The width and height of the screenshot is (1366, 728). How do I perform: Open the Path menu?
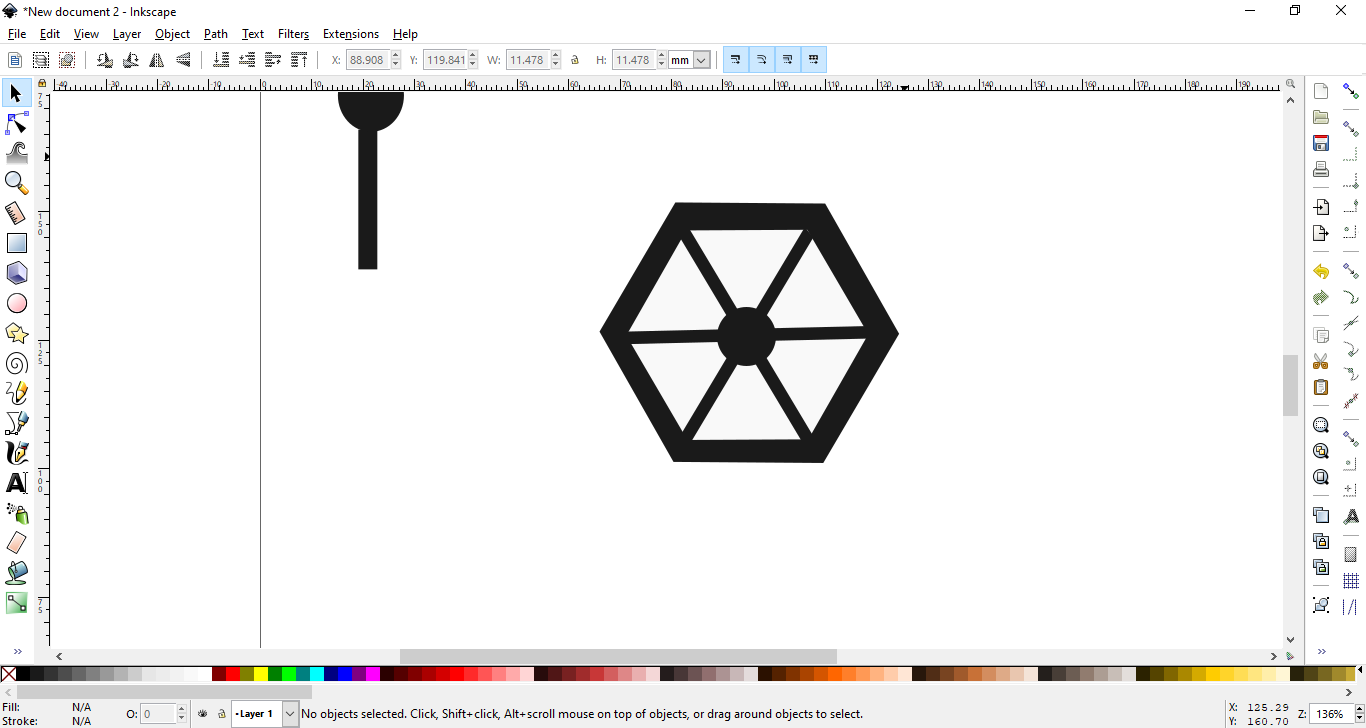click(215, 33)
